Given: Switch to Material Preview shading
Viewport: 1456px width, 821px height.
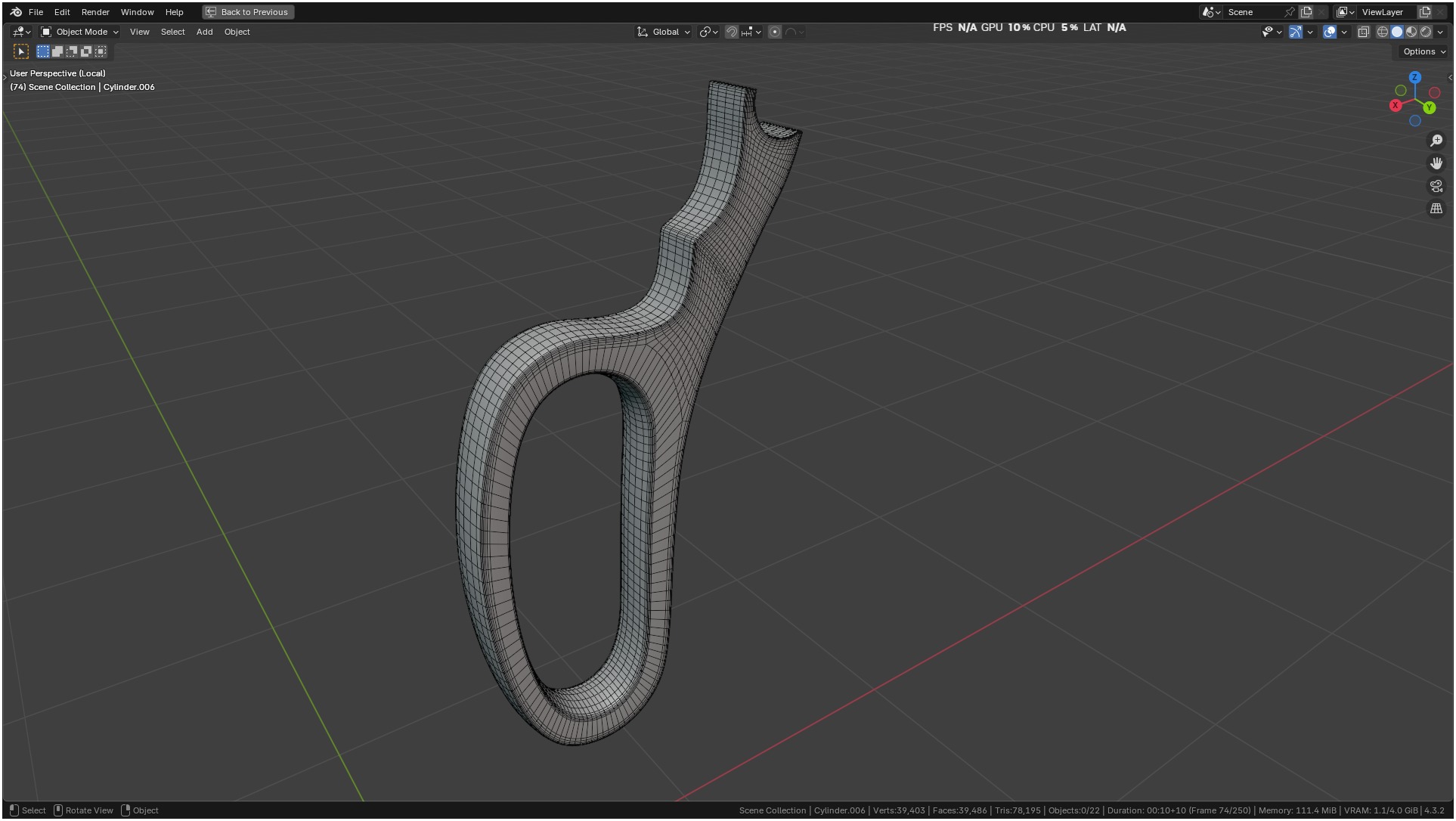Looking at the screenshot, I should pyautogui.click(x=1411, y=32).
